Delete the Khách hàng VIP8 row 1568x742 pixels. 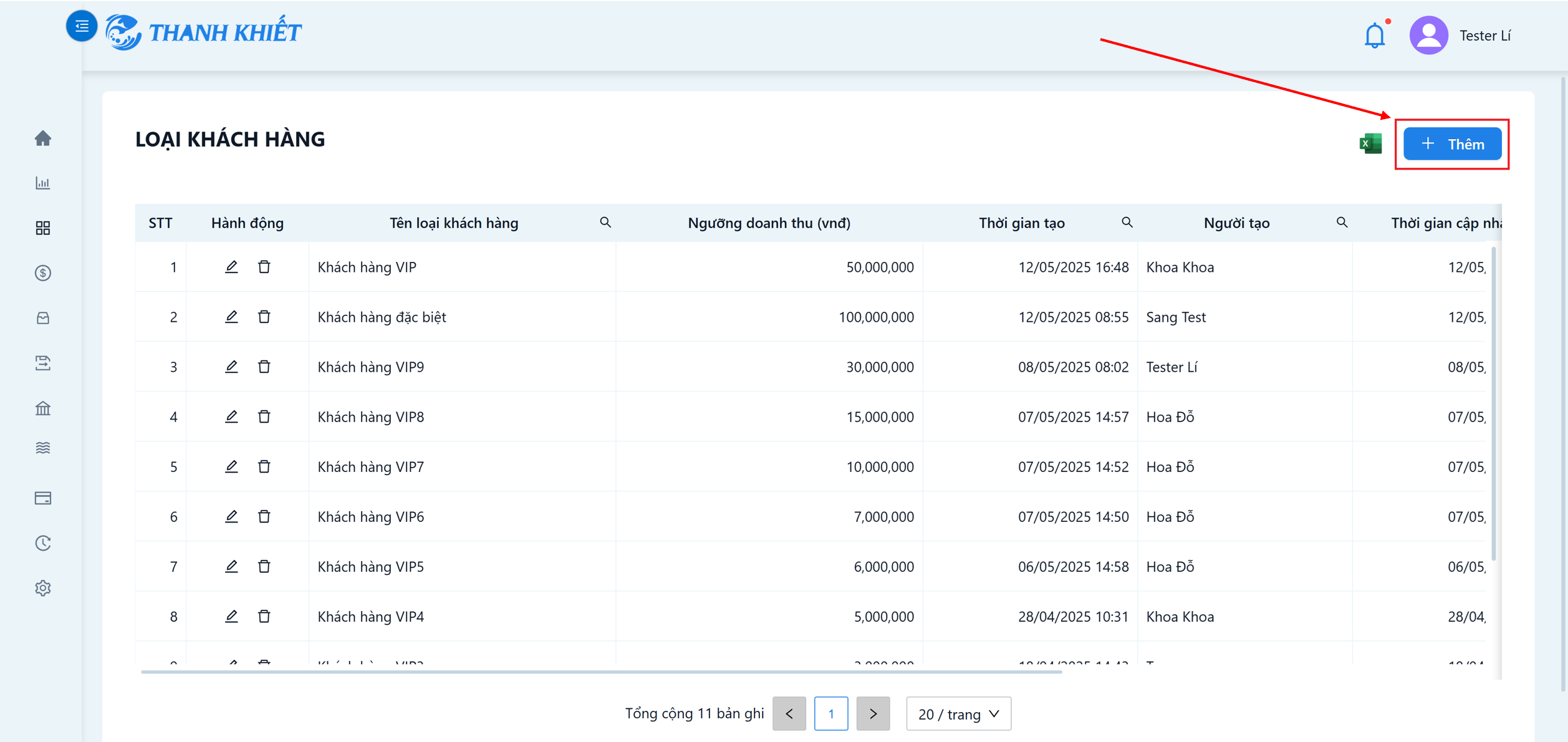click(x=264, y=417)
